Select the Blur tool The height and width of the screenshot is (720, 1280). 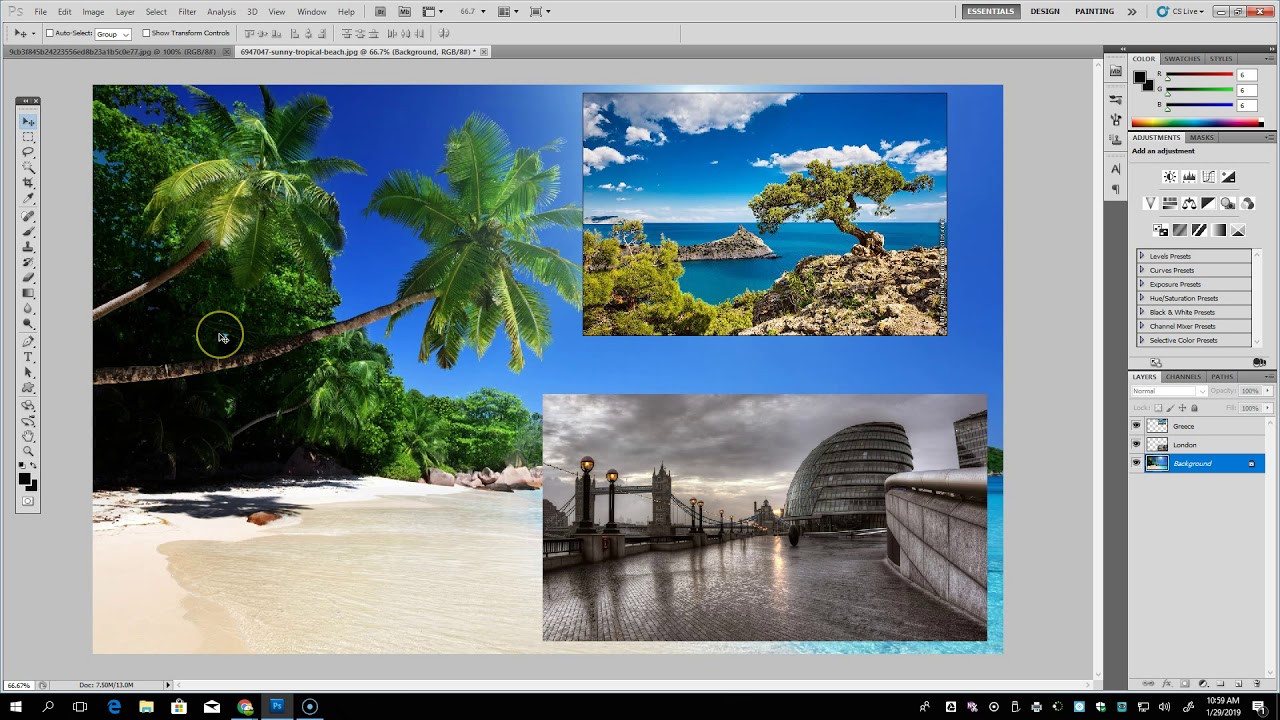pos(28,307)
